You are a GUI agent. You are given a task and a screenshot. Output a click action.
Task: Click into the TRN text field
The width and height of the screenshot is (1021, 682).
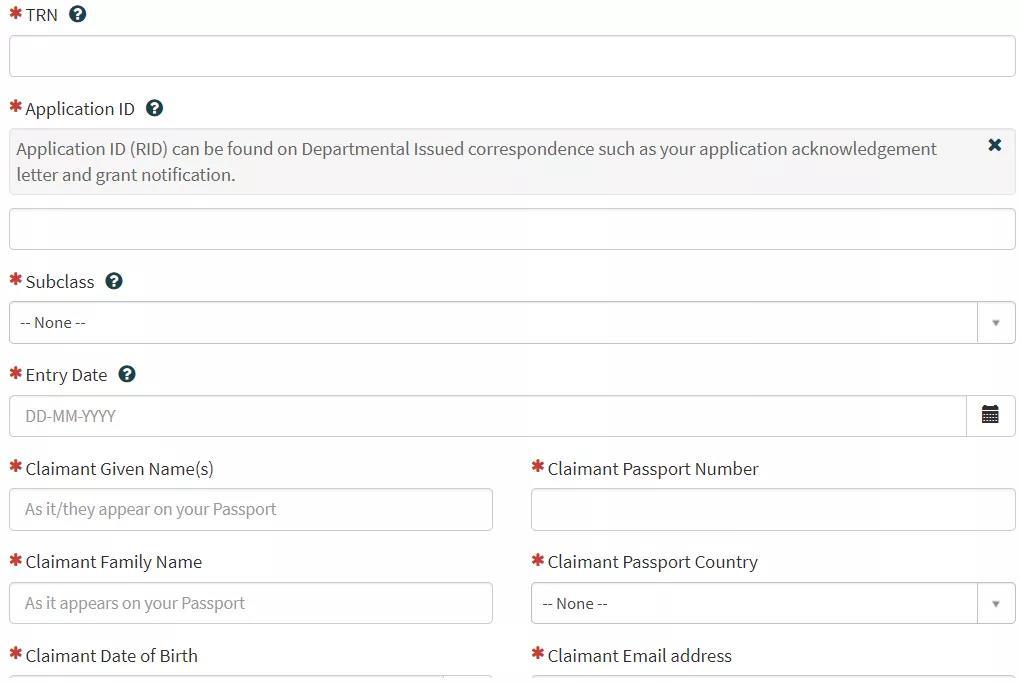point(512,56)
